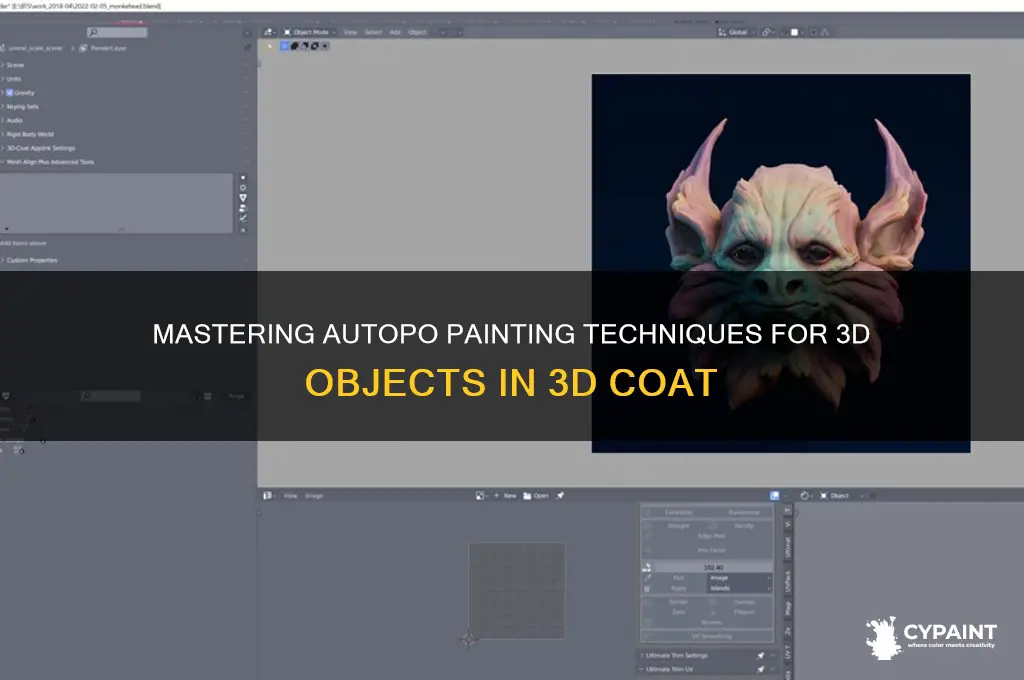
Task: Click the hollow circle icon beside the list
Action: pyautogui.click(x=243, y=187)
